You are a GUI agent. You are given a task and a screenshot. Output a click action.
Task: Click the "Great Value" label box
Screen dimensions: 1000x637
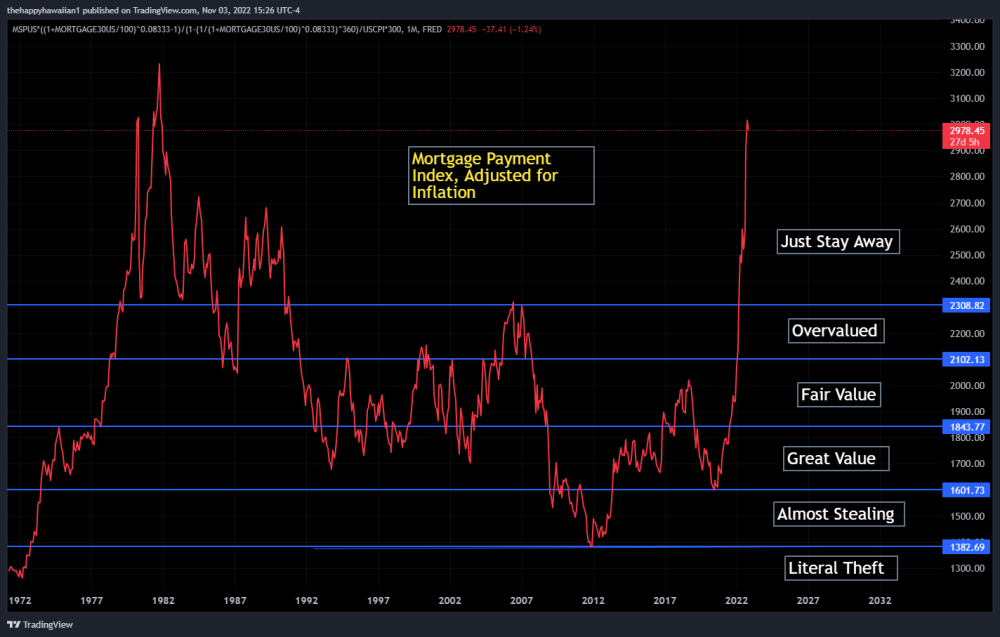[835, 458]
